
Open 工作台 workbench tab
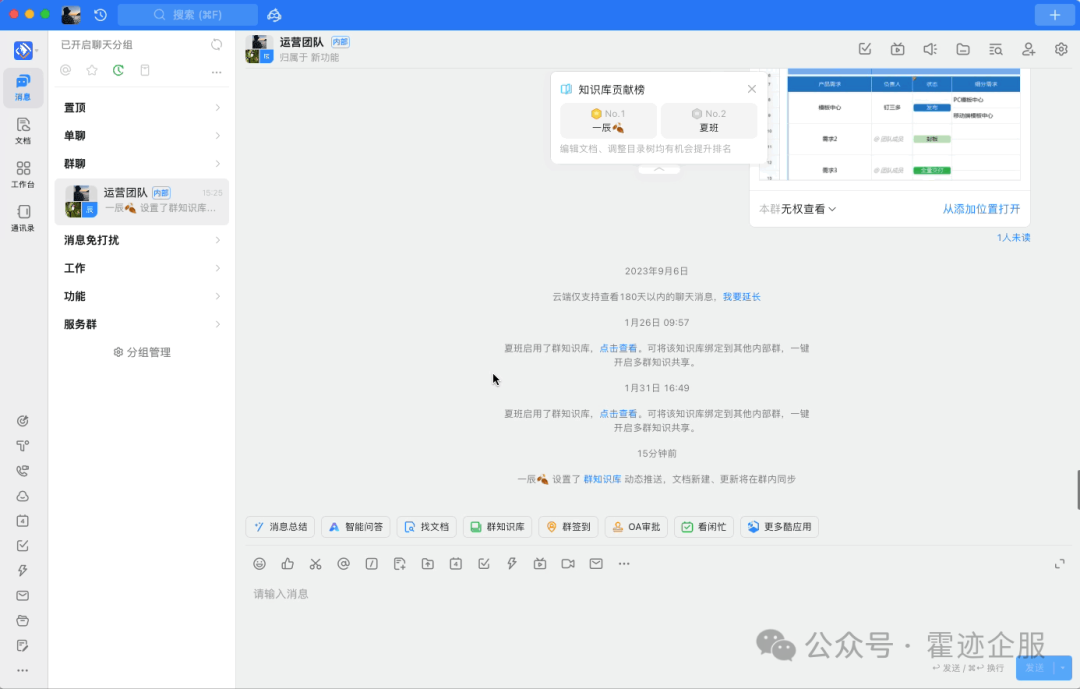point(23,174)
